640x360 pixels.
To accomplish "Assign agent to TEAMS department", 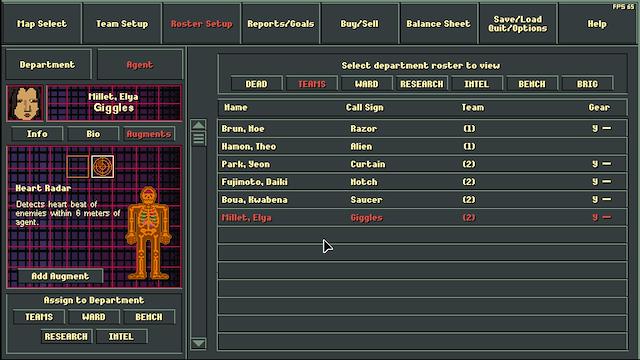I will pyautogui.click(x=39, y=317).
